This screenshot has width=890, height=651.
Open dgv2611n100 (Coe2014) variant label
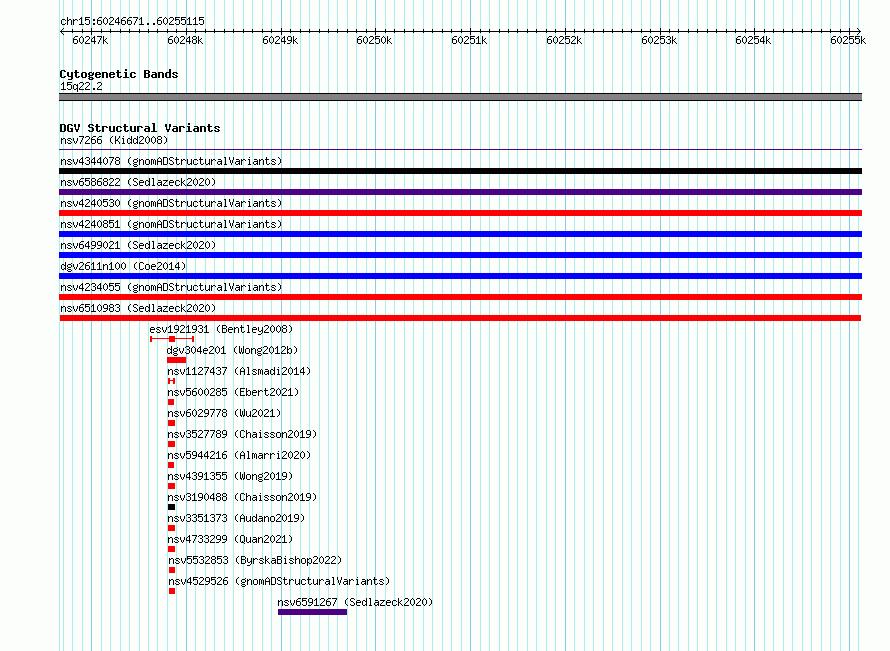[x=123, y=266]
